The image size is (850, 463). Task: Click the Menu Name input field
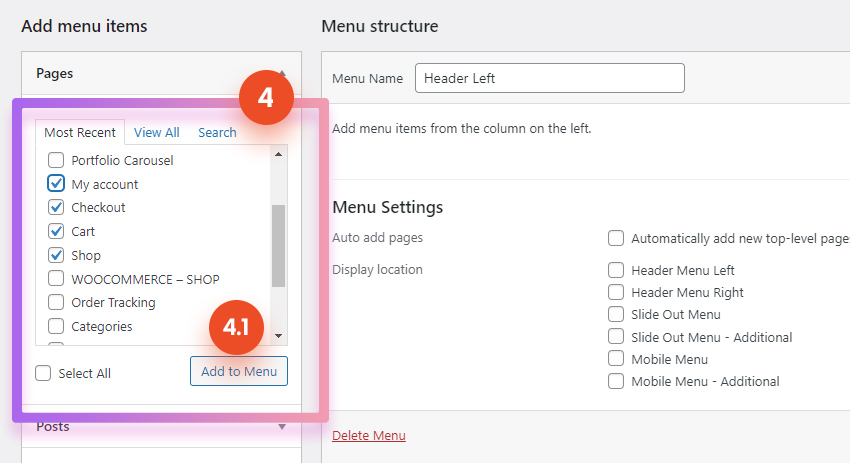click(x=550, y=78)
